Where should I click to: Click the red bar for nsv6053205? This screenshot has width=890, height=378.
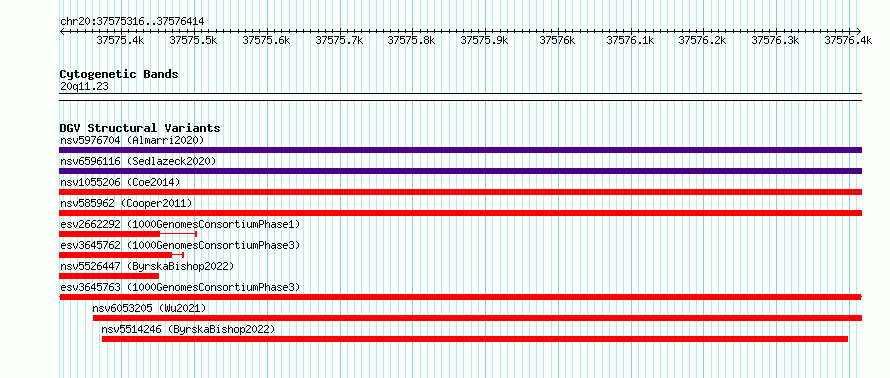(x=477, y=318)
